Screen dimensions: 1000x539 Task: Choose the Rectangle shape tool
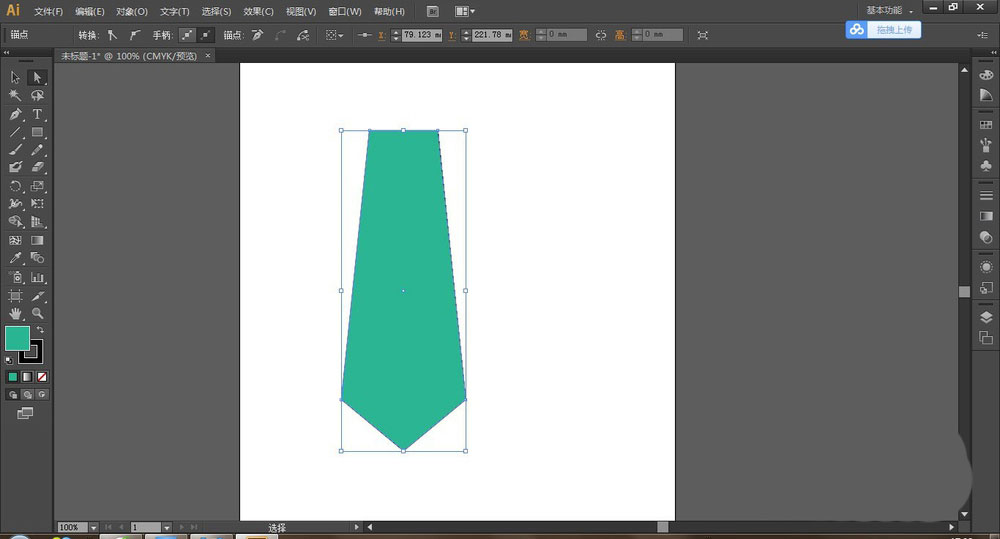point(37,132)
